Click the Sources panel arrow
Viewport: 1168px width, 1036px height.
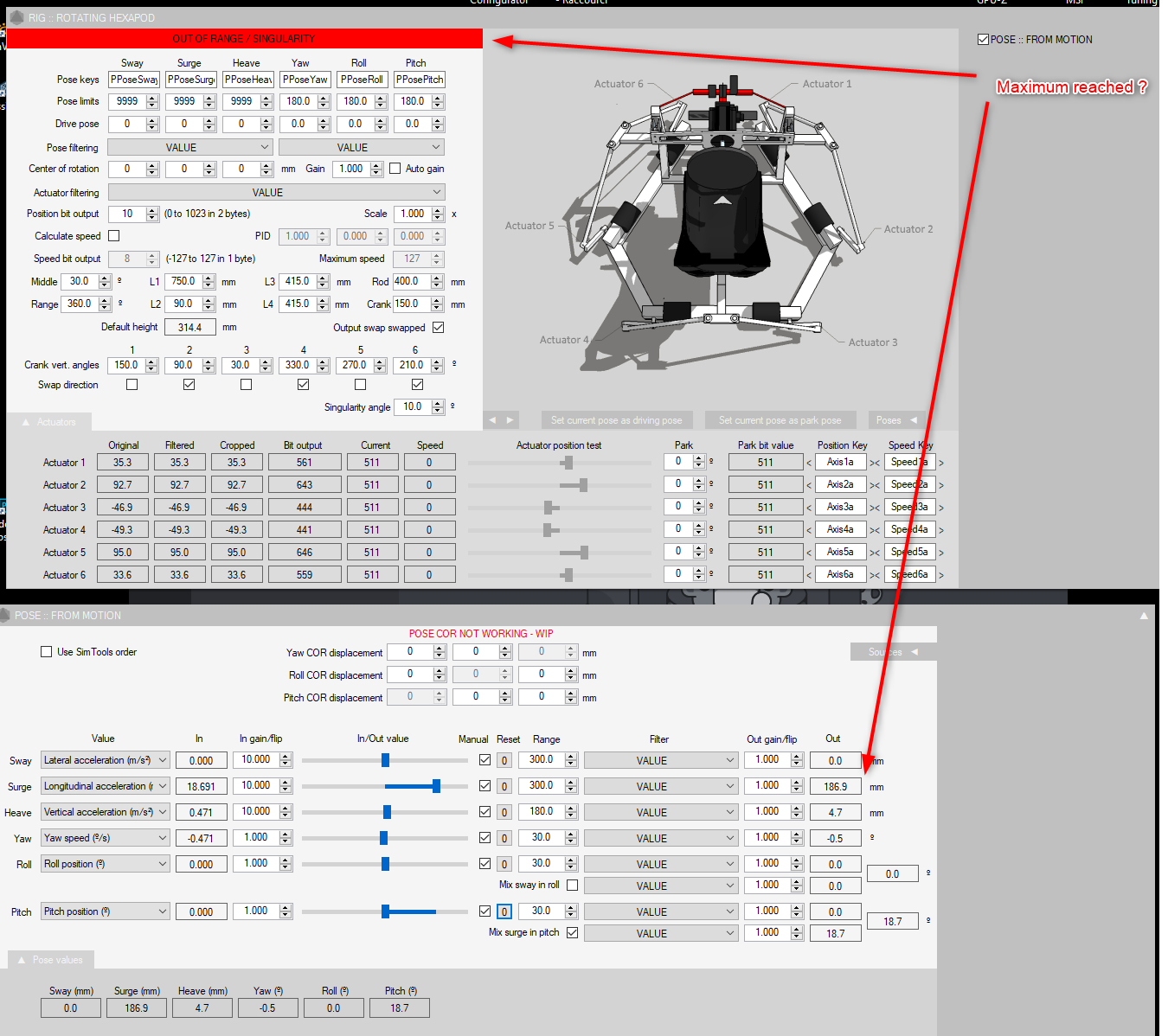click(915, 652)
